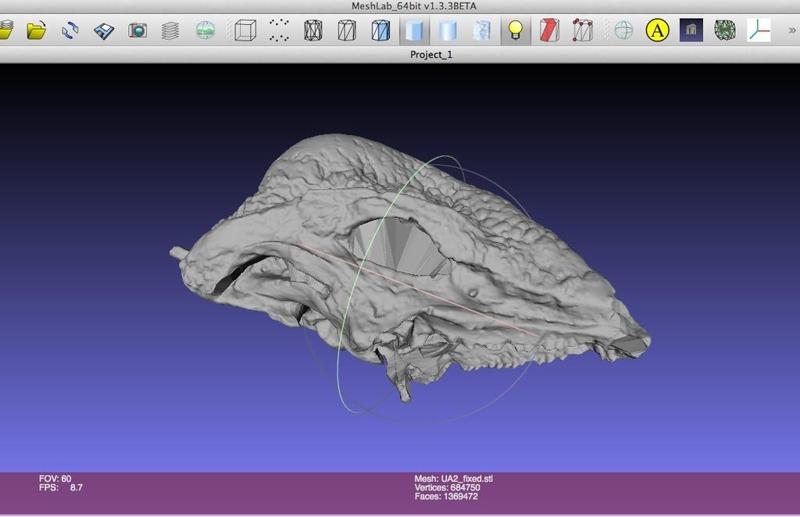
Task: Switch to Points render mode
Action: 279,31
